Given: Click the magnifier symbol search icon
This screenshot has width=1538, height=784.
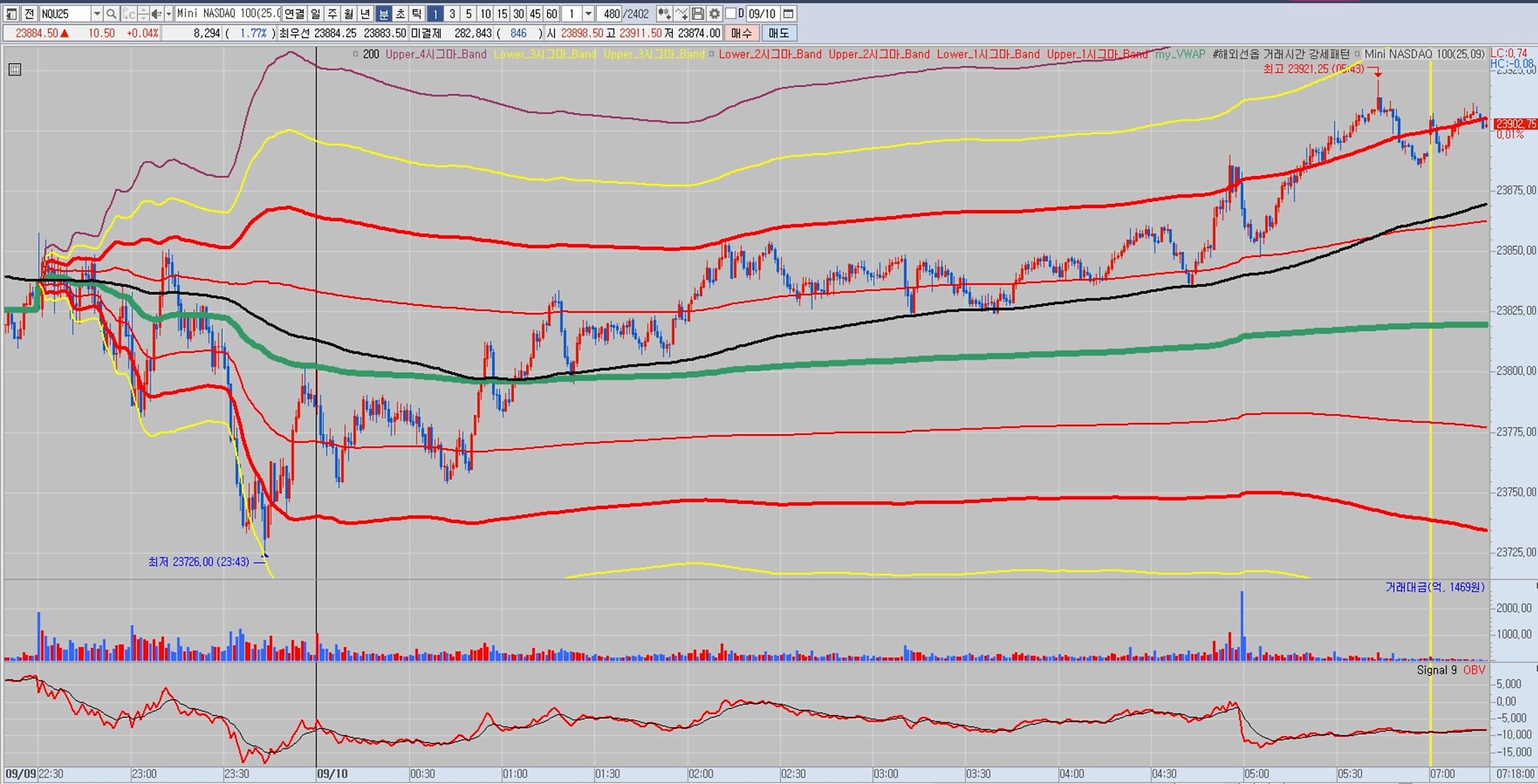Looking at the screenshot, I should (111, 14).
